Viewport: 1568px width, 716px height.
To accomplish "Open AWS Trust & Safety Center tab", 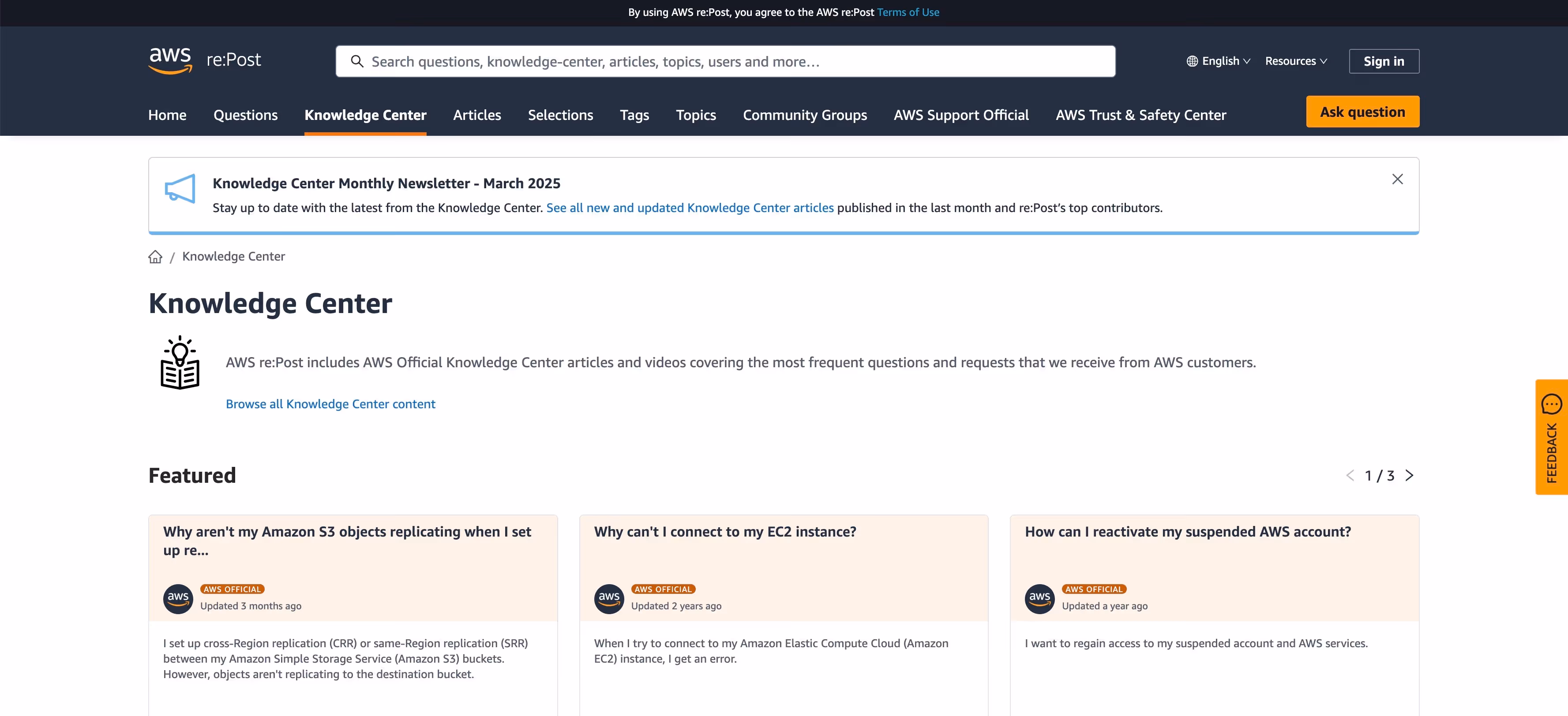I will tap(1140, 115).
